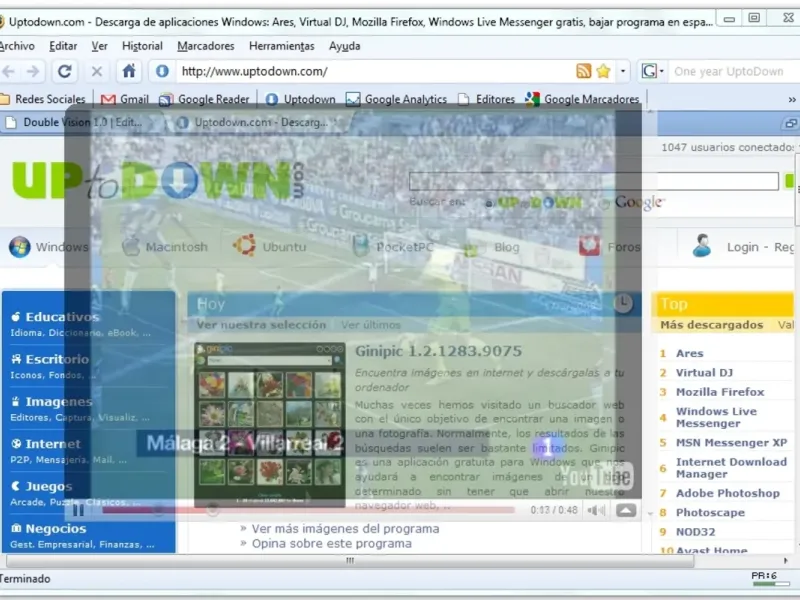Open the Gmail bookmark
Screen dimensions: 800x600
click(x=125, y=99)
